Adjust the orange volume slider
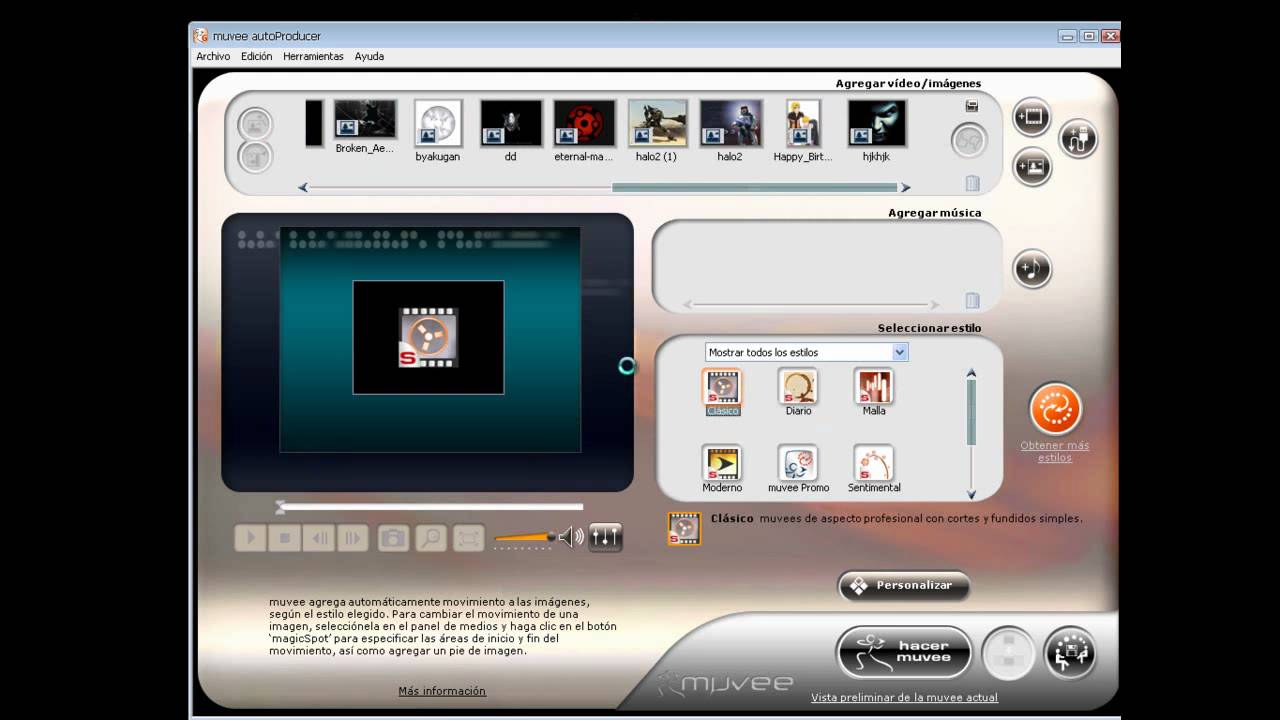This screenshot has width=1280, height=720. pyautogui.click(x=524, y=539)
